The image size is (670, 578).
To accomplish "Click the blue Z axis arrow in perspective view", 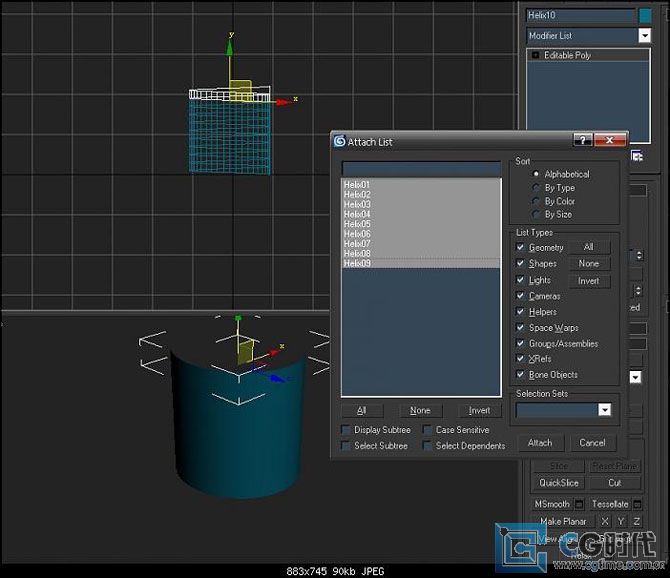I will 276,378.
